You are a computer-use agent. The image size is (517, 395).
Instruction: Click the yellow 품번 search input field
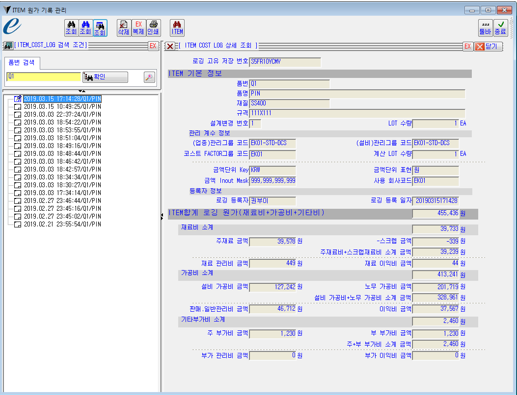pyautogui.click(x=43, y=77)
